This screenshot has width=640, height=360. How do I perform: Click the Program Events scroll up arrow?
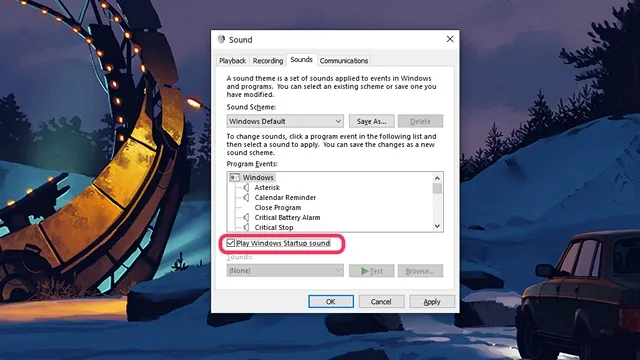click(438, 178)
